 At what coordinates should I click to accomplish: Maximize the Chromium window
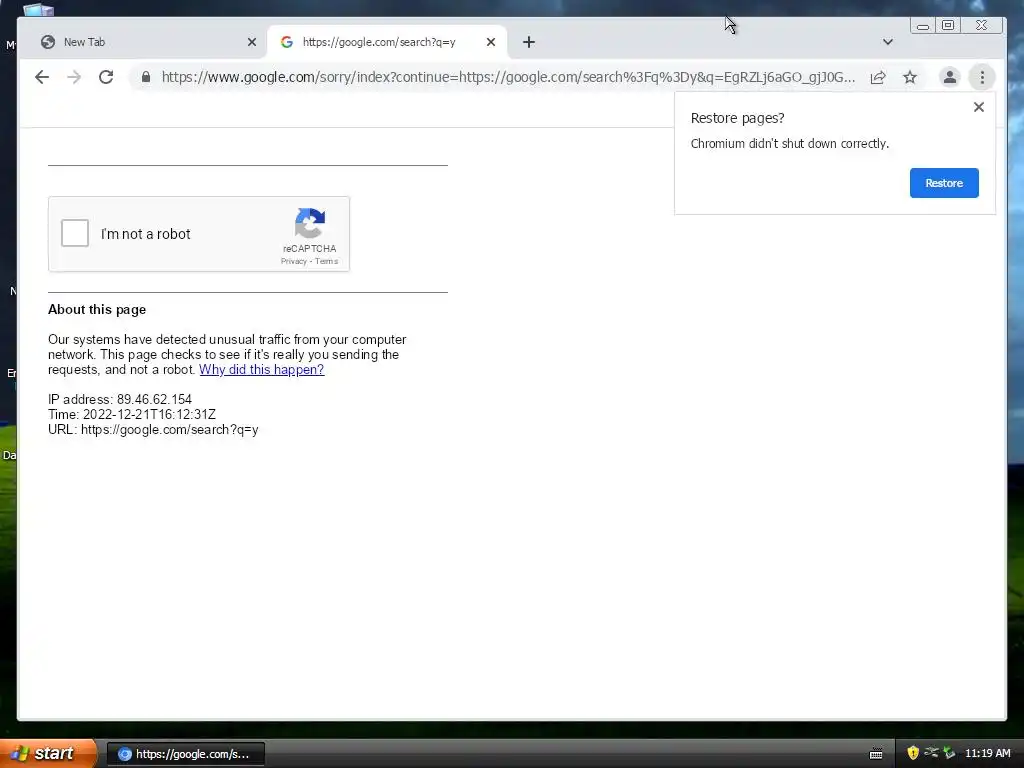(x=948, y=25)
